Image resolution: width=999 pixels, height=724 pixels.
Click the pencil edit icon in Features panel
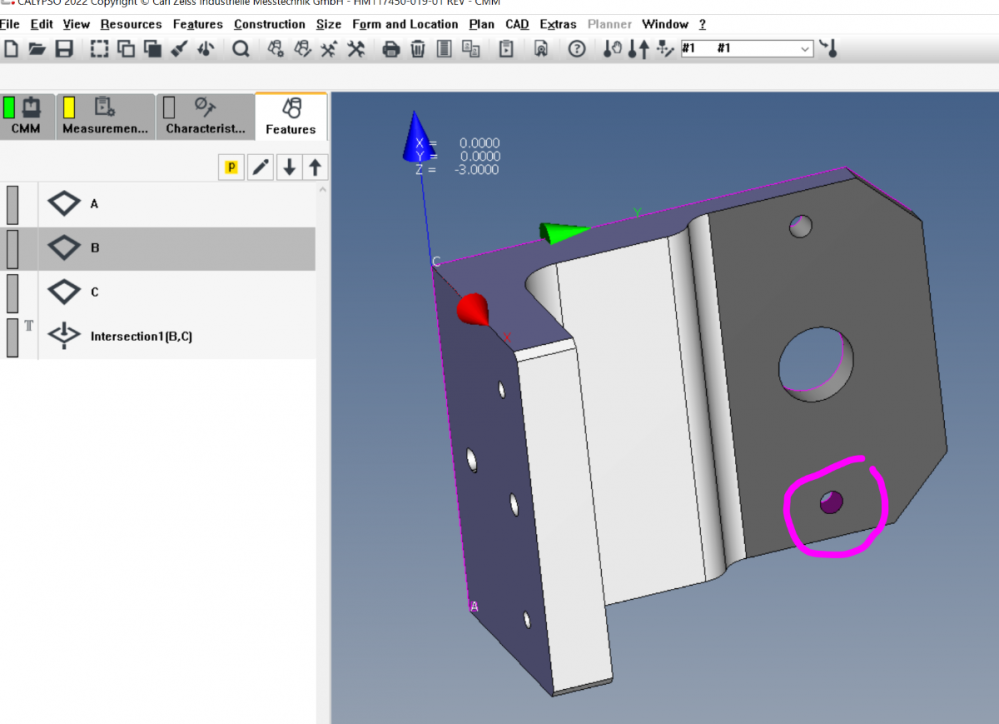(x=260, y=167)
